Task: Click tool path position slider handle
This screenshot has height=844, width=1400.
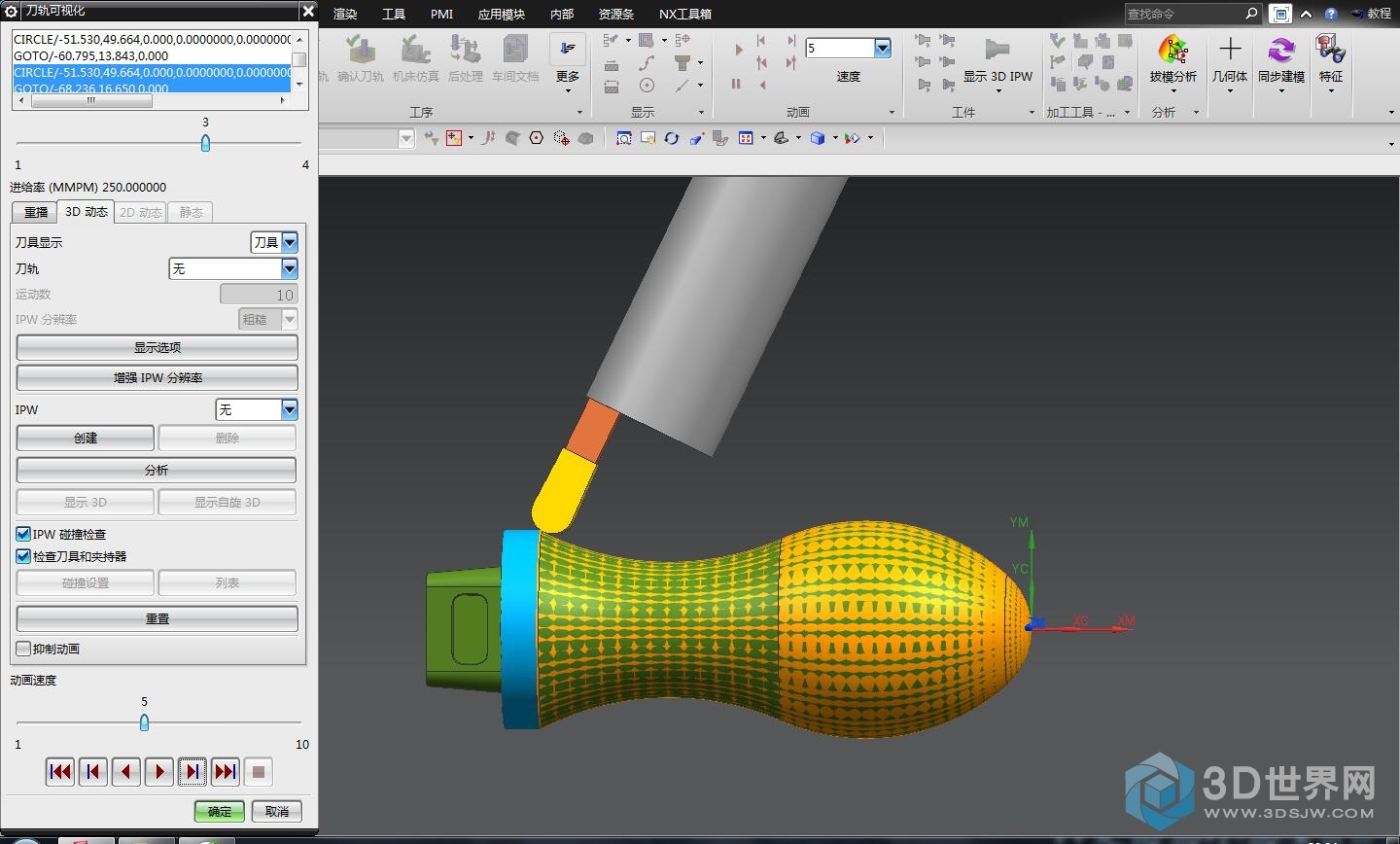Action: pyautogui.click(x=205, y=143)
